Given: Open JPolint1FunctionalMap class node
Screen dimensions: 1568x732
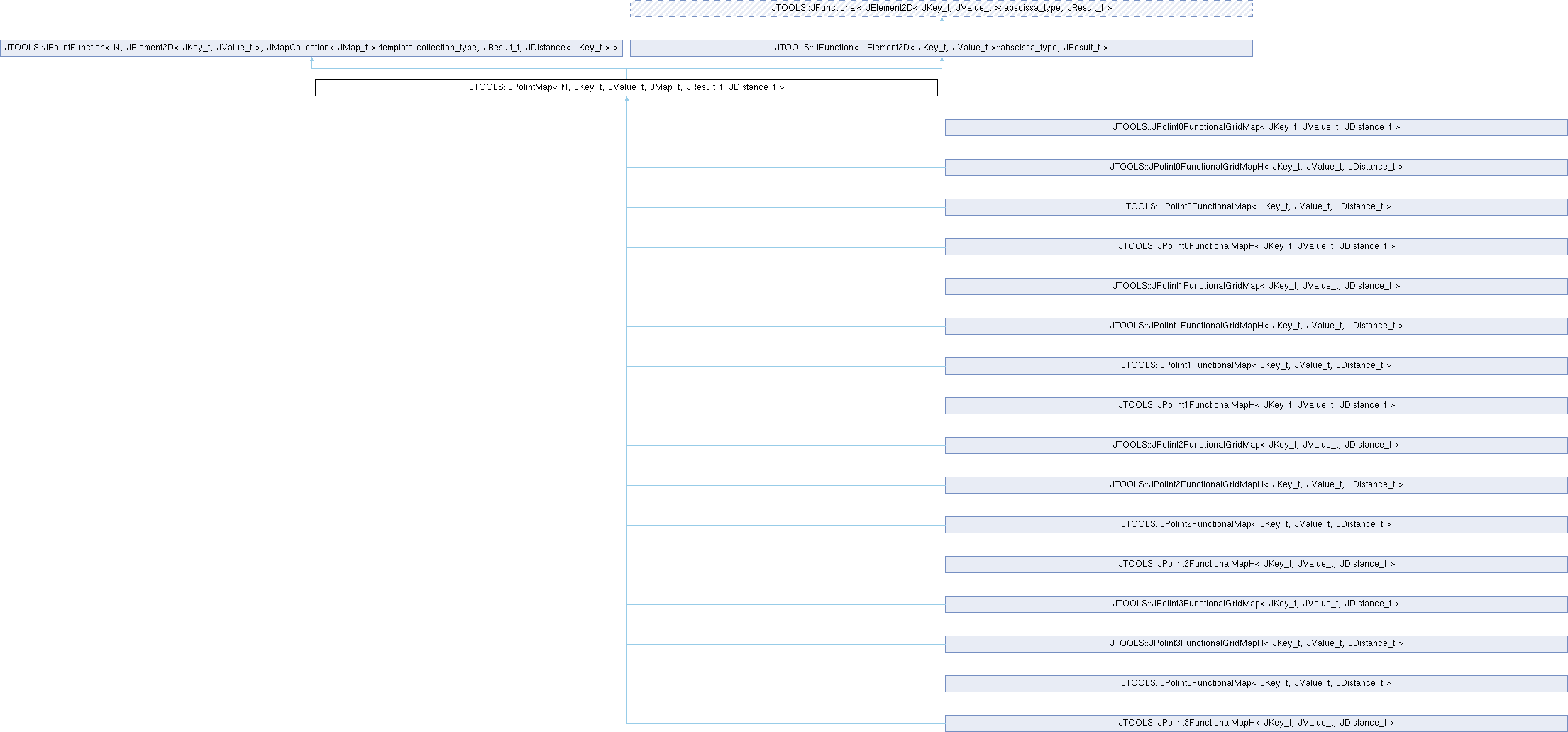Looking at the screenshot, I should coord(1256,366).
